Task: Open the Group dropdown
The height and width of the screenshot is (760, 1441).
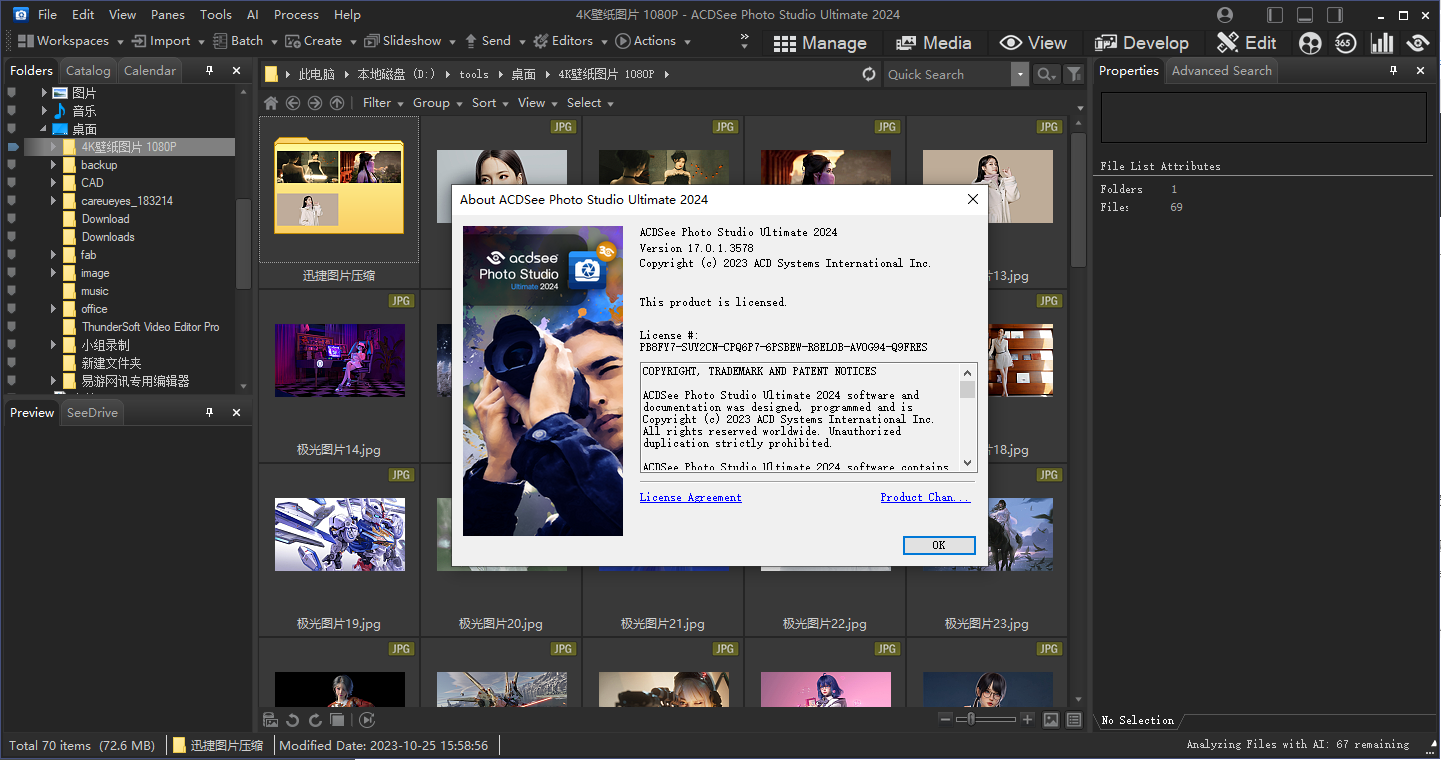Action: (437, 103)
